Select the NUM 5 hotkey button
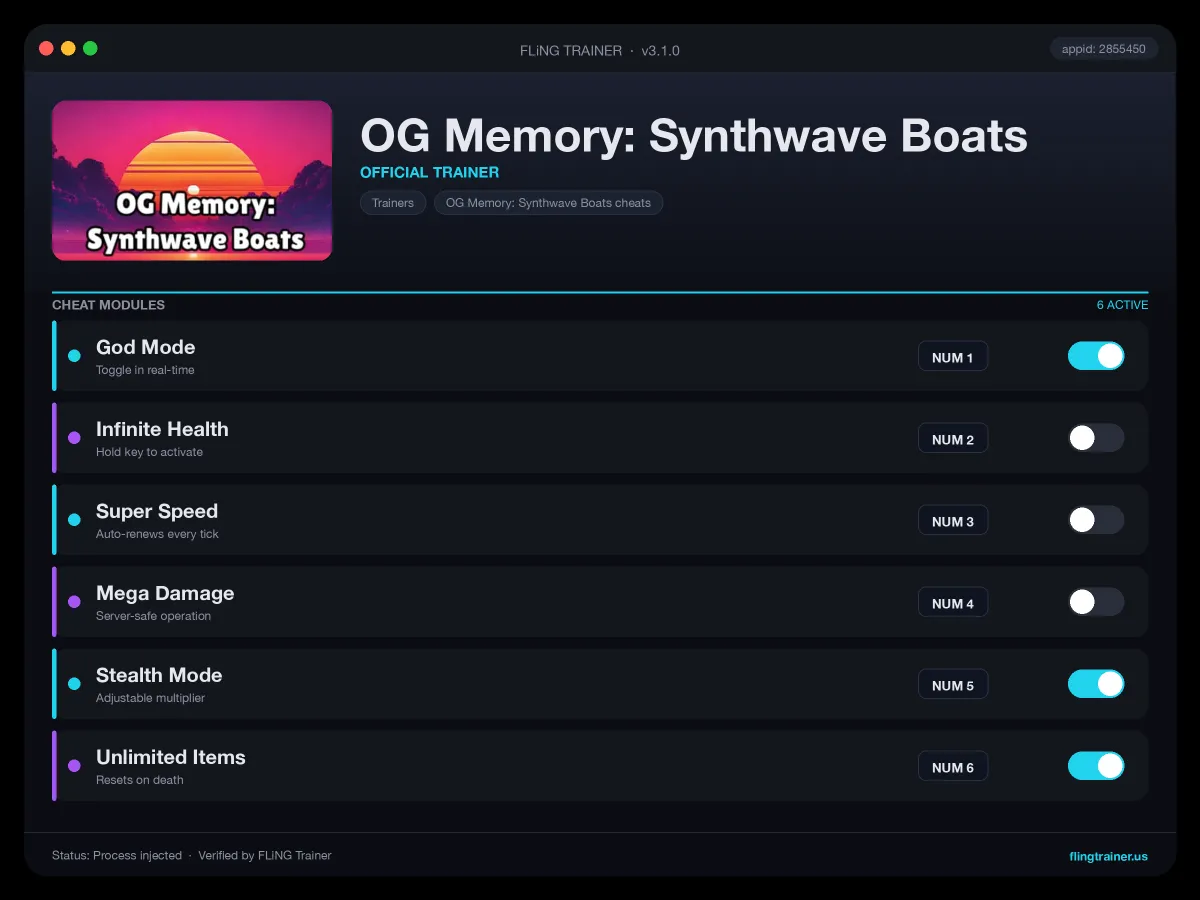This screenshot has height=900, width=1200. pyautogui.click(x=953, y=685)
